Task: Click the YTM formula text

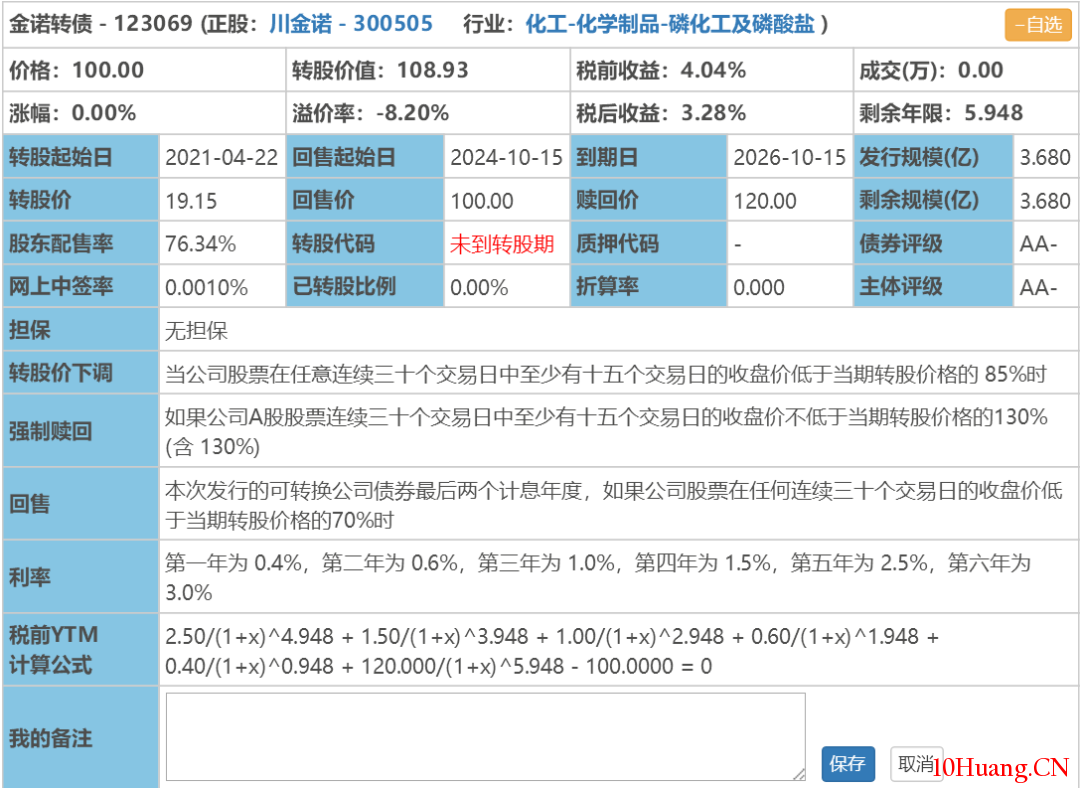Action: (x=552, y=651)
